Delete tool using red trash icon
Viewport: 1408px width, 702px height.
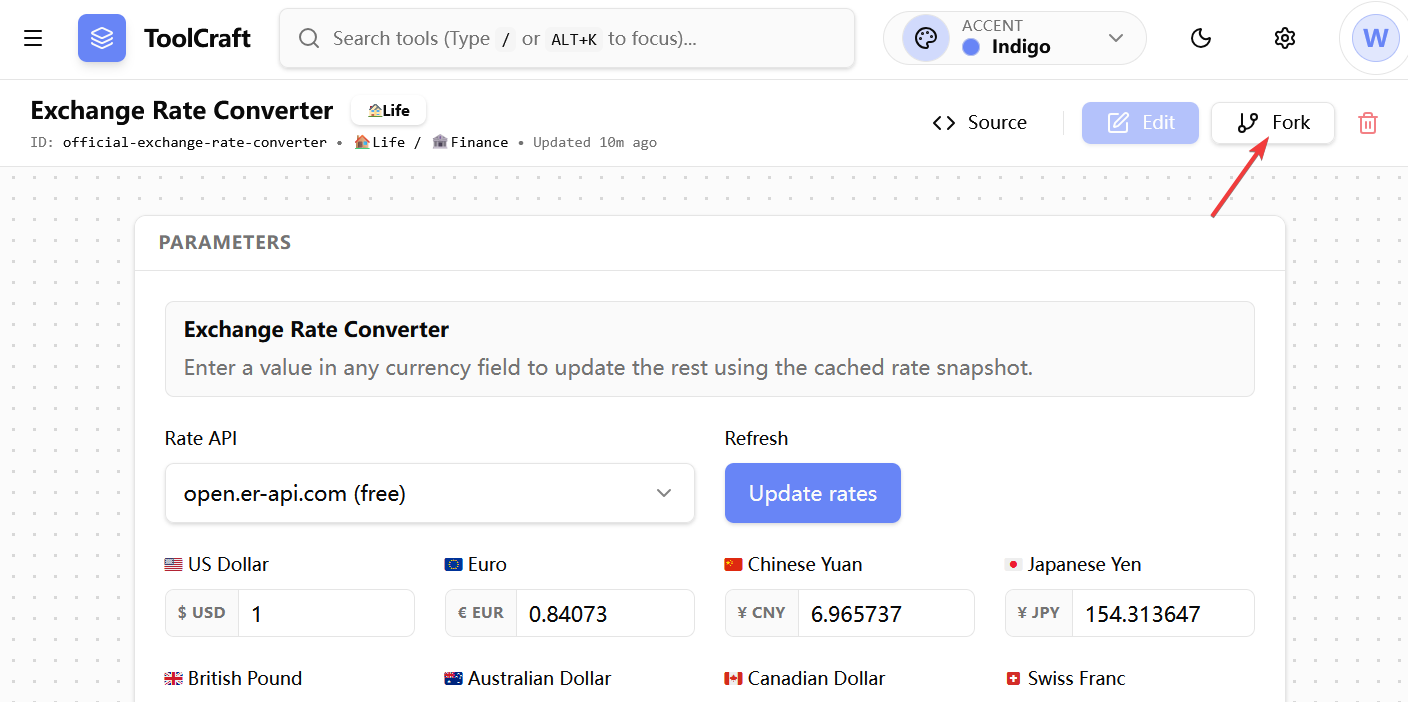click(1367, 123)
